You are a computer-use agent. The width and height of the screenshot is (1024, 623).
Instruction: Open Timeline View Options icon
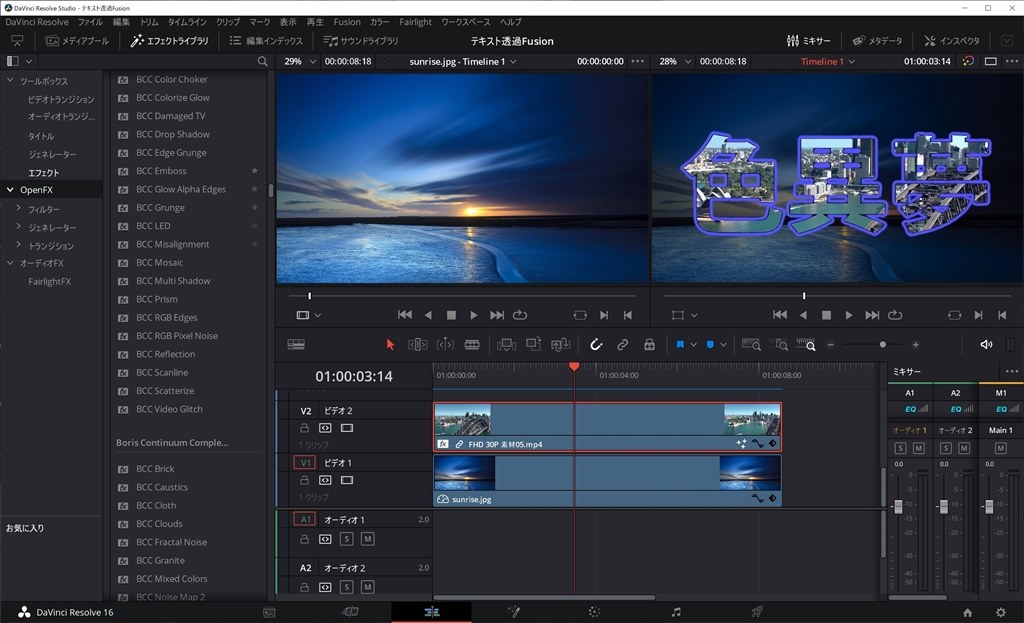coord(296,344)
